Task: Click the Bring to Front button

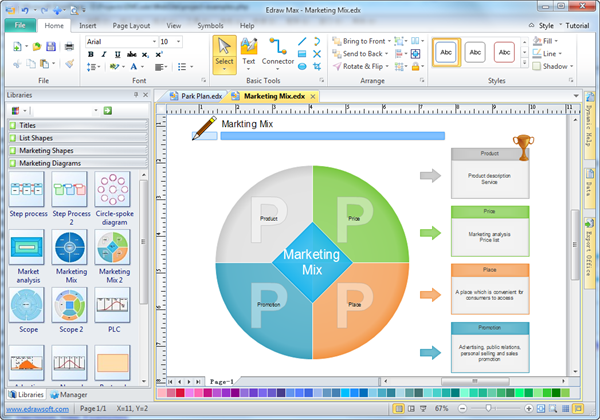Action: click(x=361, y=41)
